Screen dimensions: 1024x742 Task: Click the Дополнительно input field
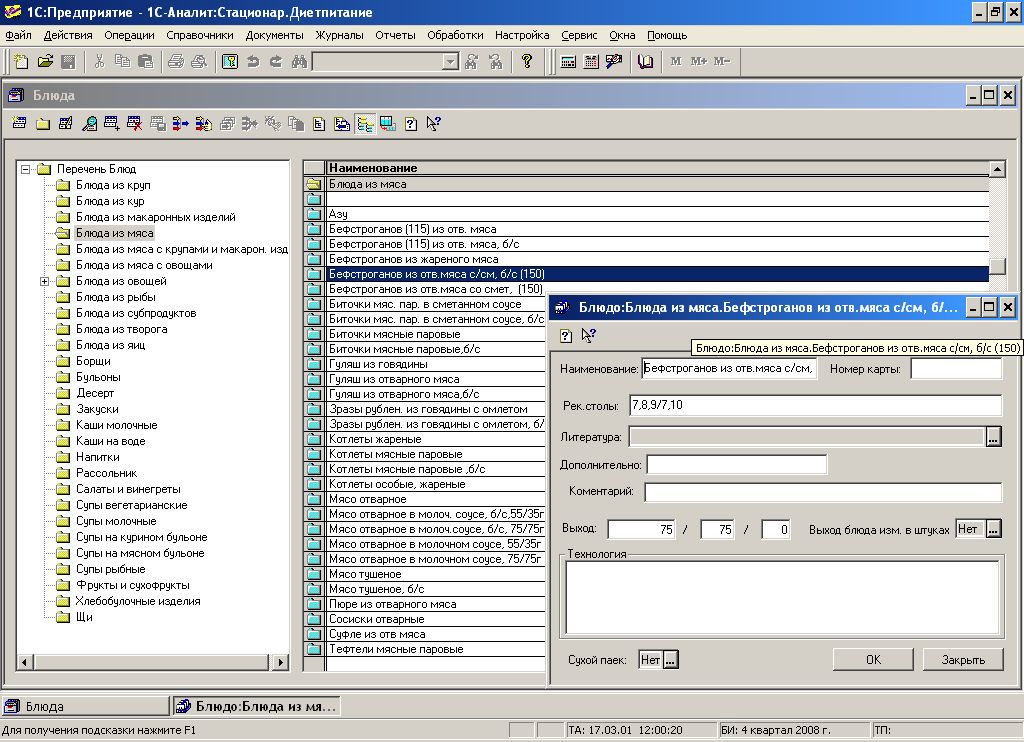(737, 464)
